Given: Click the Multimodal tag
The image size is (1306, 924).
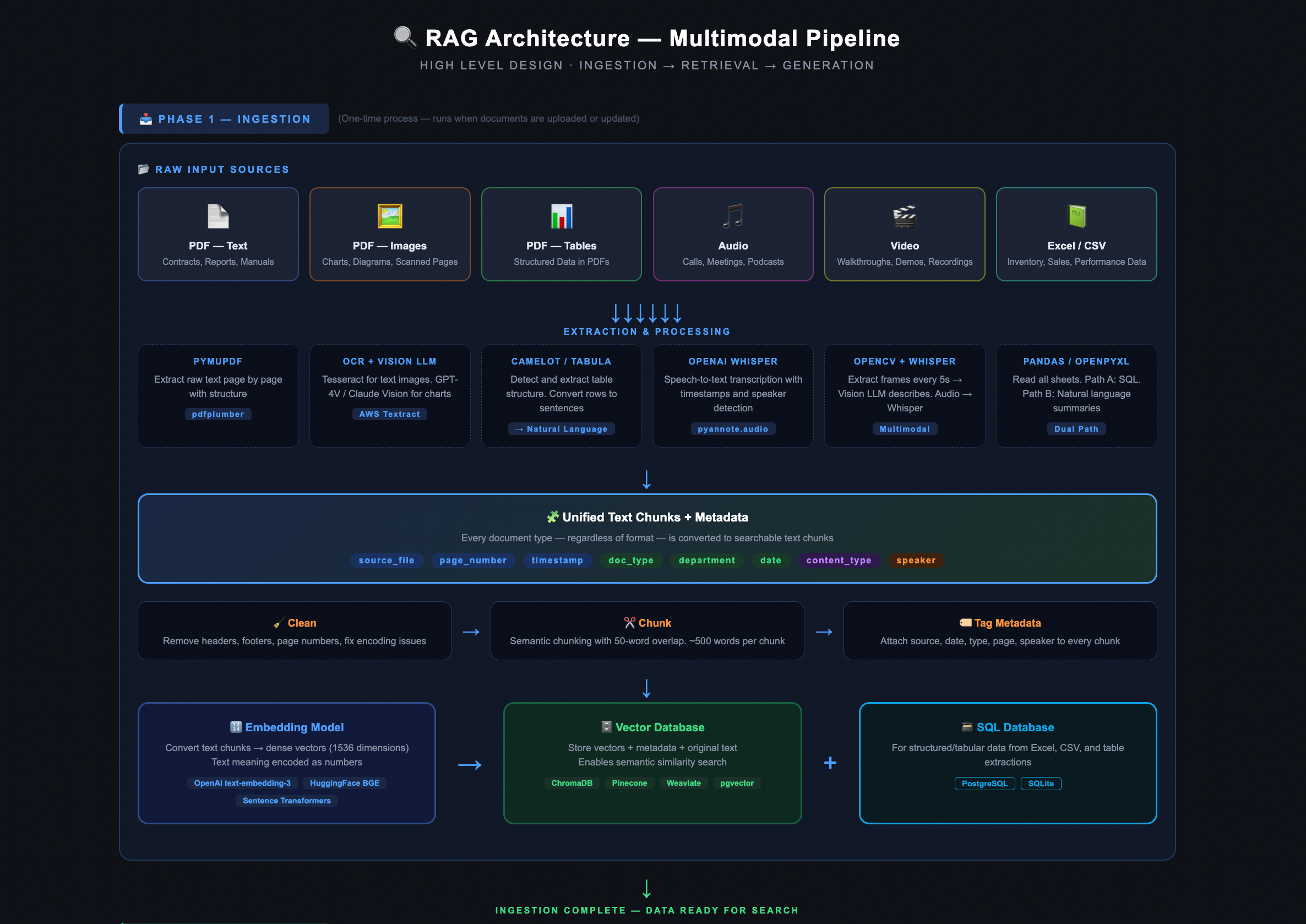Looking at the screenshot, I should [x=905, y=429].
